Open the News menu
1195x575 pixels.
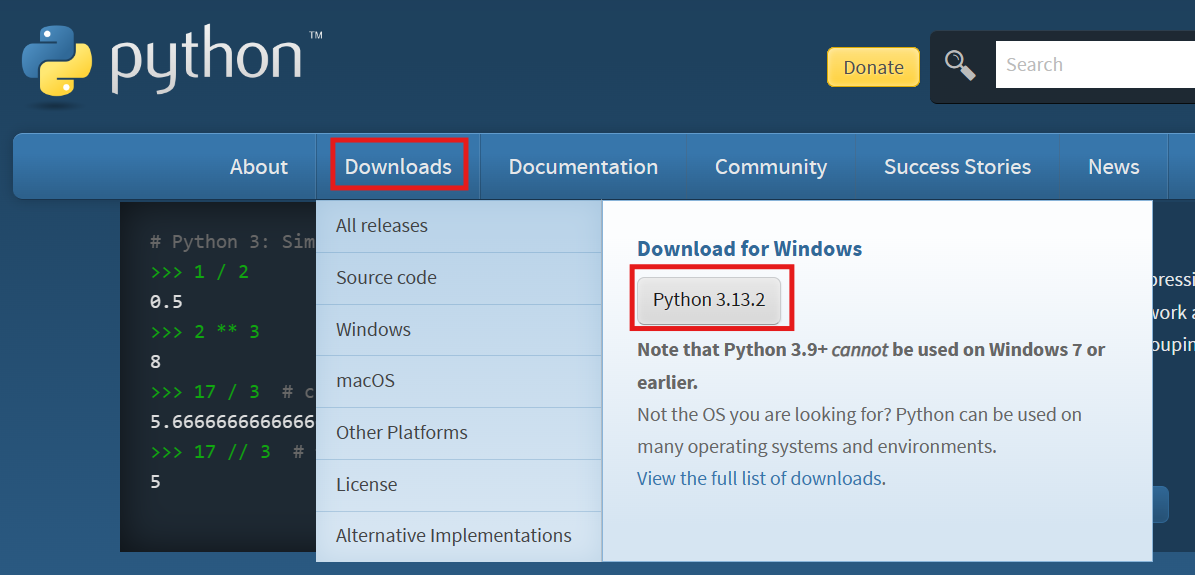1113,166
